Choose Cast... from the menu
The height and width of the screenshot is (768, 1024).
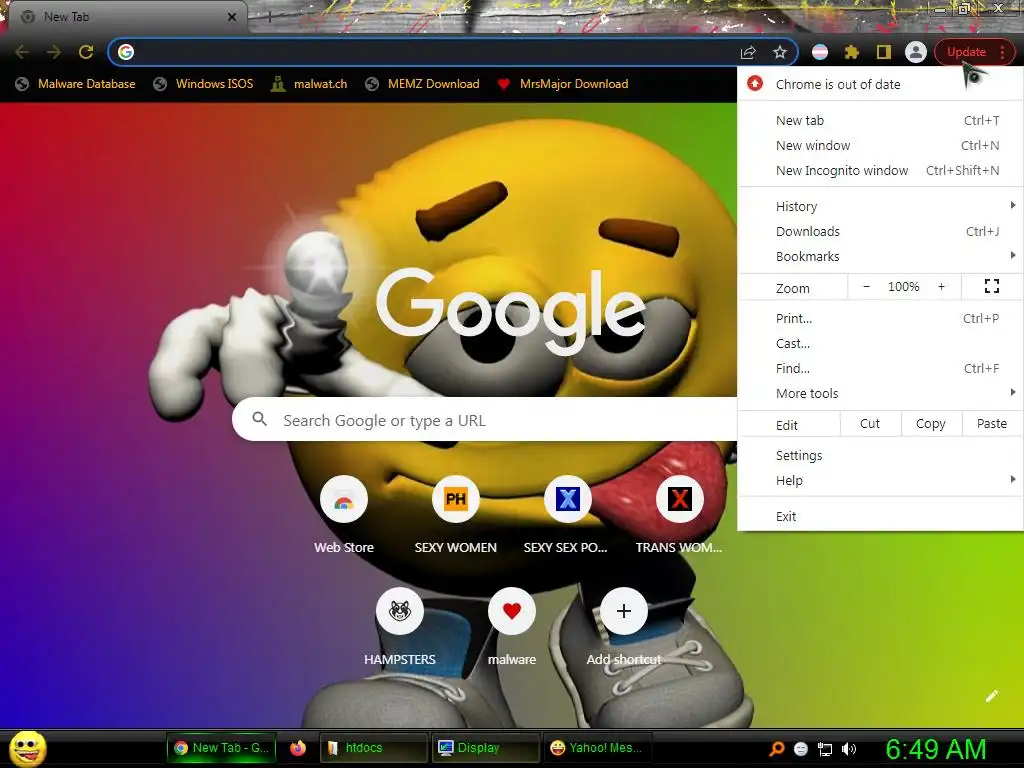[880, 343]
